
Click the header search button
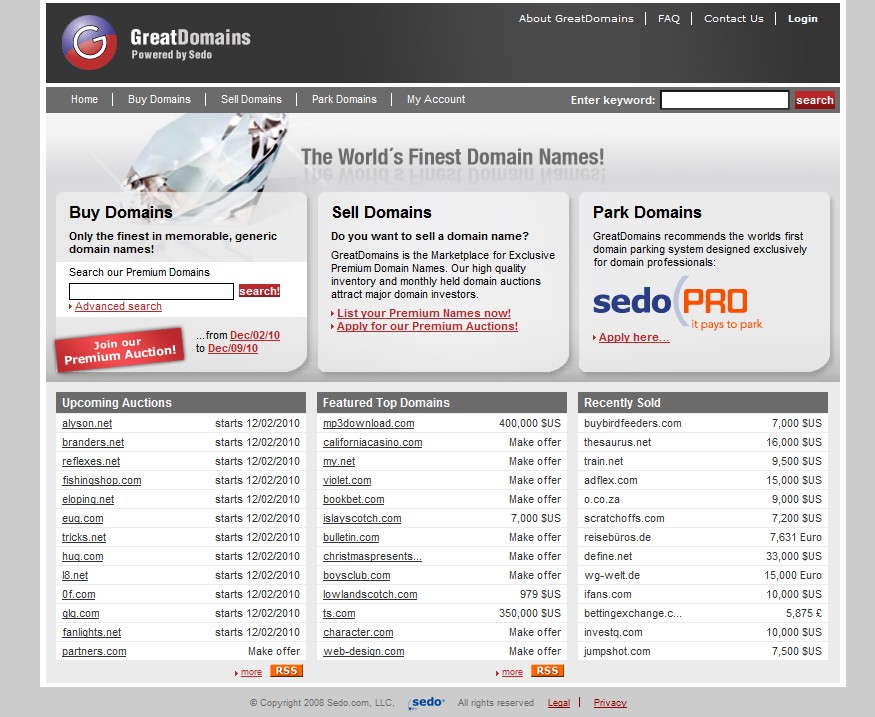pyautogui.click(x=815, y=100)
